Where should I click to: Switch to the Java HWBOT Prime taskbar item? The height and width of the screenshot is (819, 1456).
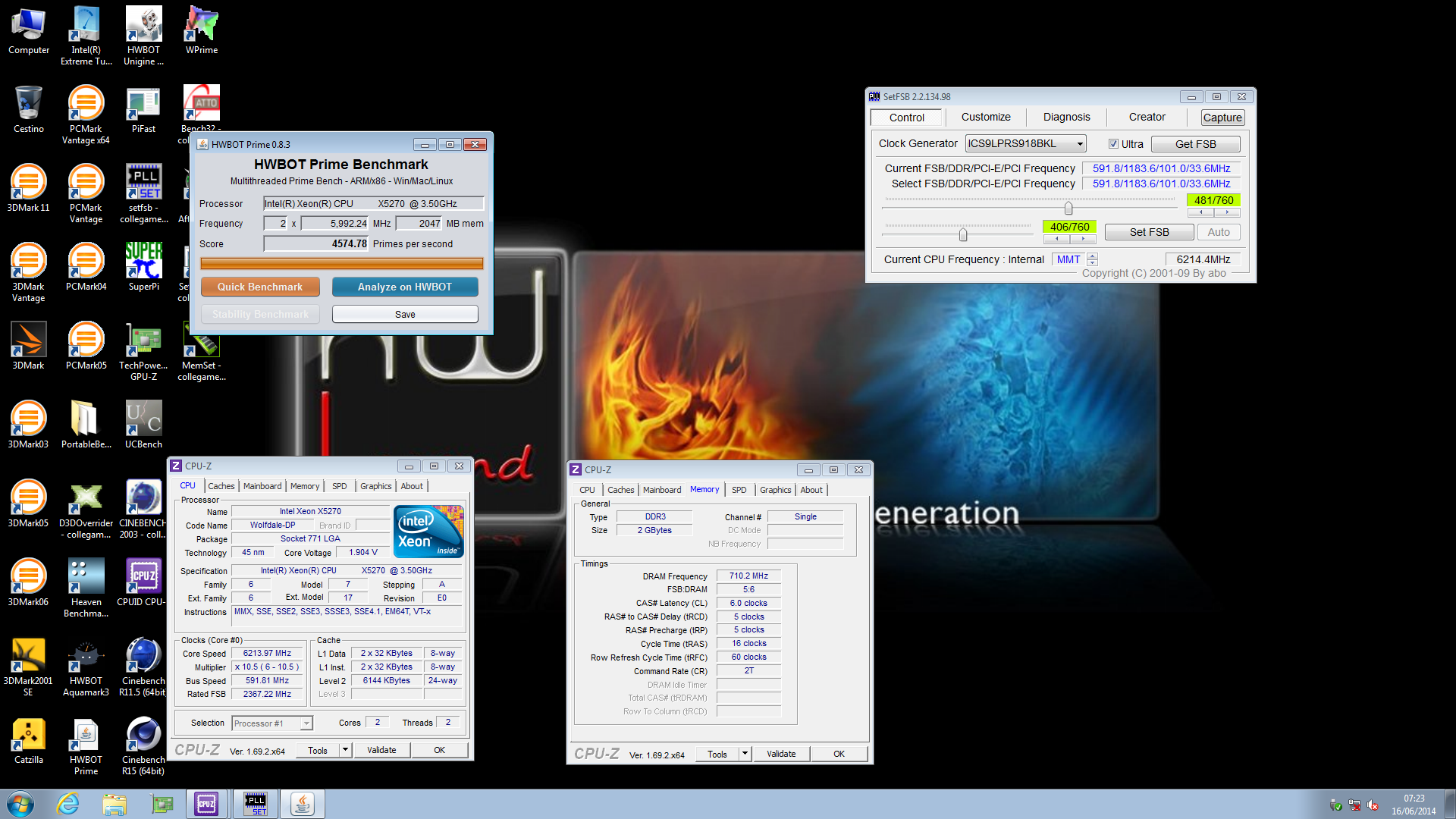(303, 804)
